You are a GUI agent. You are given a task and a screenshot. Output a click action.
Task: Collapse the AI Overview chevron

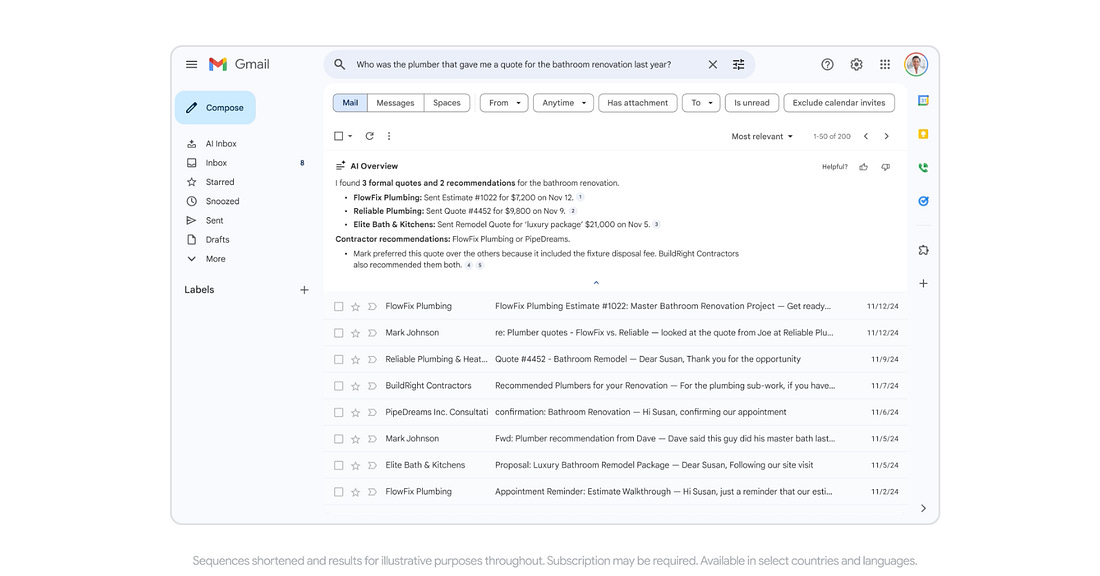(x=596, y=283)
